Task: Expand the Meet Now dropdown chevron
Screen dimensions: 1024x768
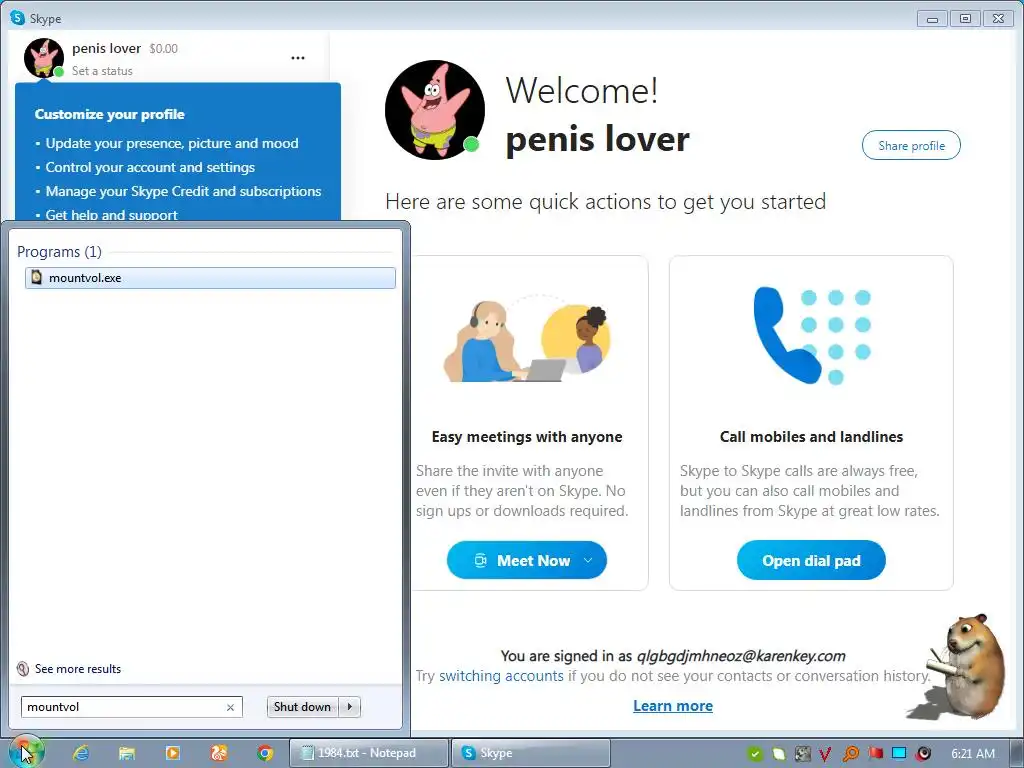Action: pos(588,560)
